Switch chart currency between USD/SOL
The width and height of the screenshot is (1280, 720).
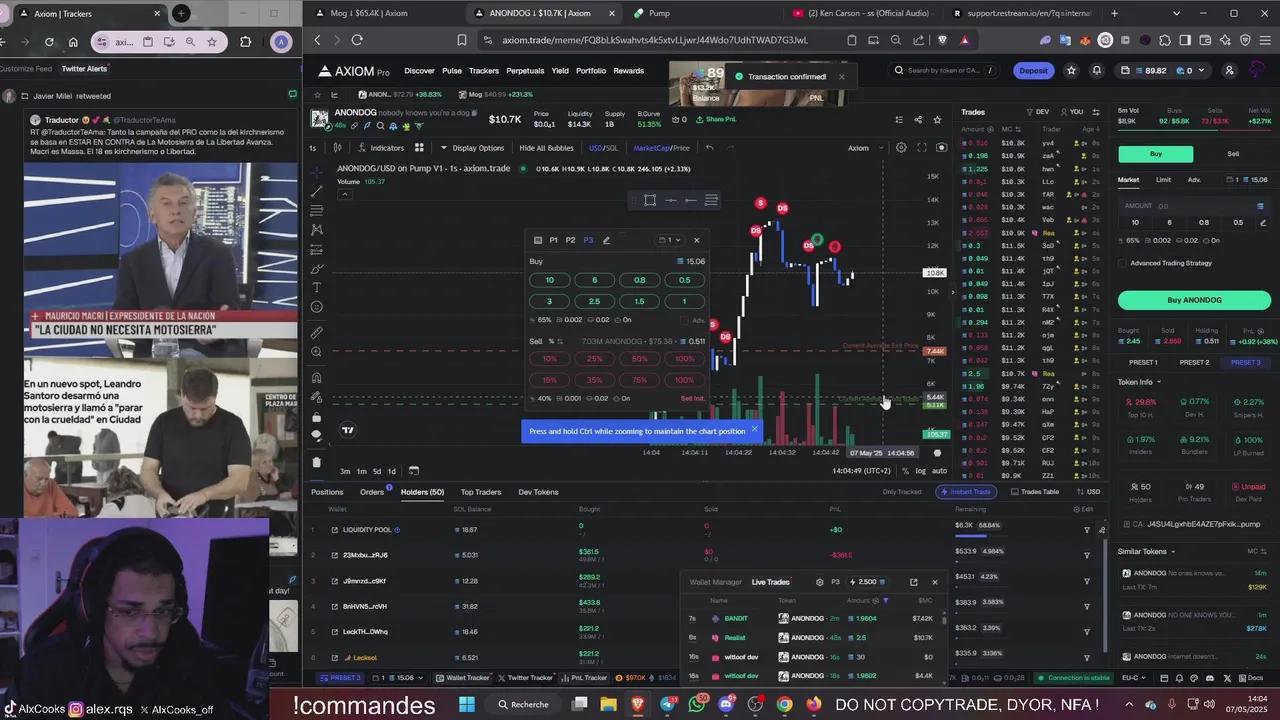click(603, 148)
